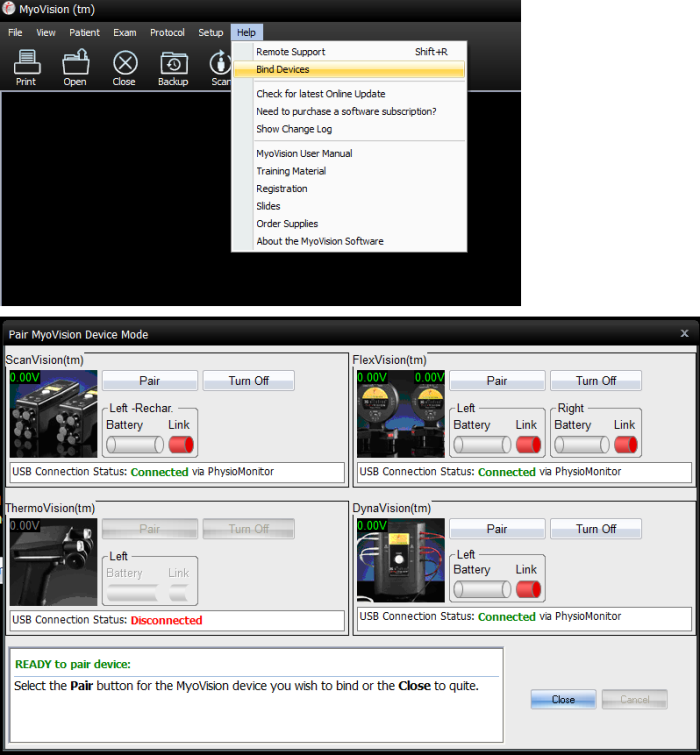Viewport: 700px width, 755px height.
Task: Choose Bind Devices menu entry
Action: [349, 69]
